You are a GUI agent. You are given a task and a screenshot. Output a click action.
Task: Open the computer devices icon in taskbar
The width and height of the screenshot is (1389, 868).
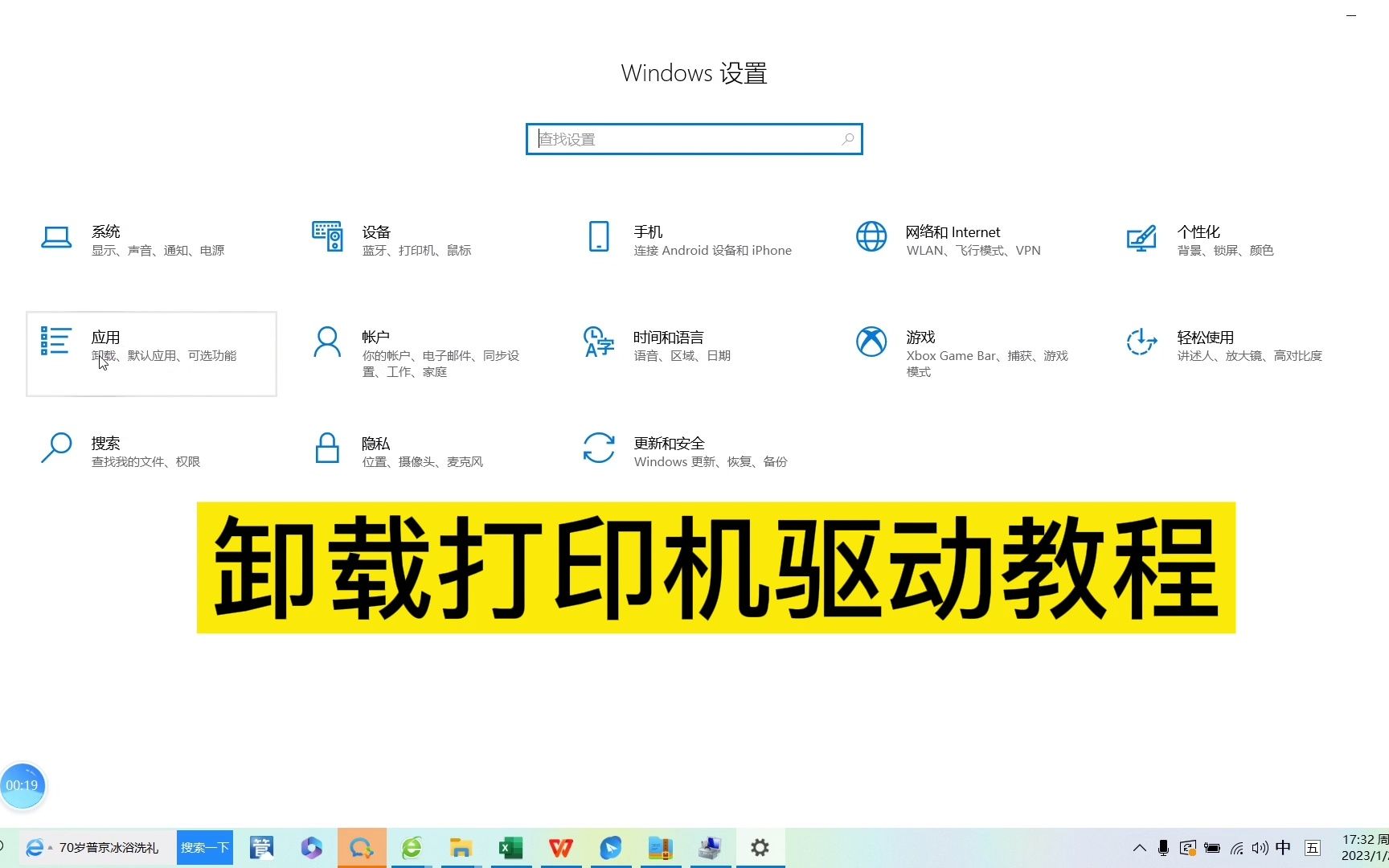tap(710, 848)
